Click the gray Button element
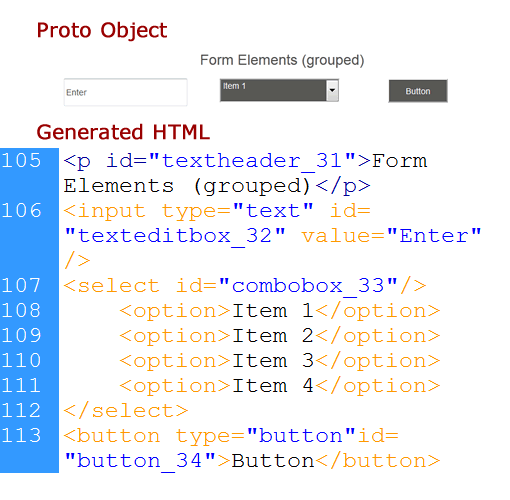 [418, 91]
